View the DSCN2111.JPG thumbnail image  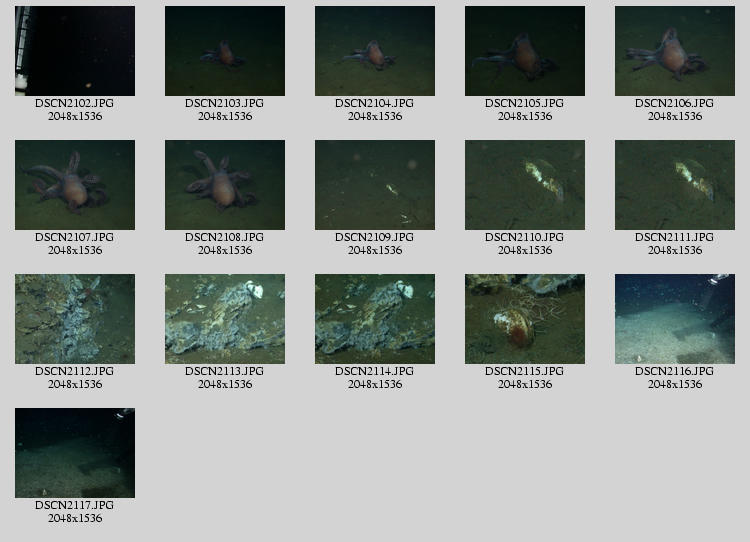coord(675,185)
